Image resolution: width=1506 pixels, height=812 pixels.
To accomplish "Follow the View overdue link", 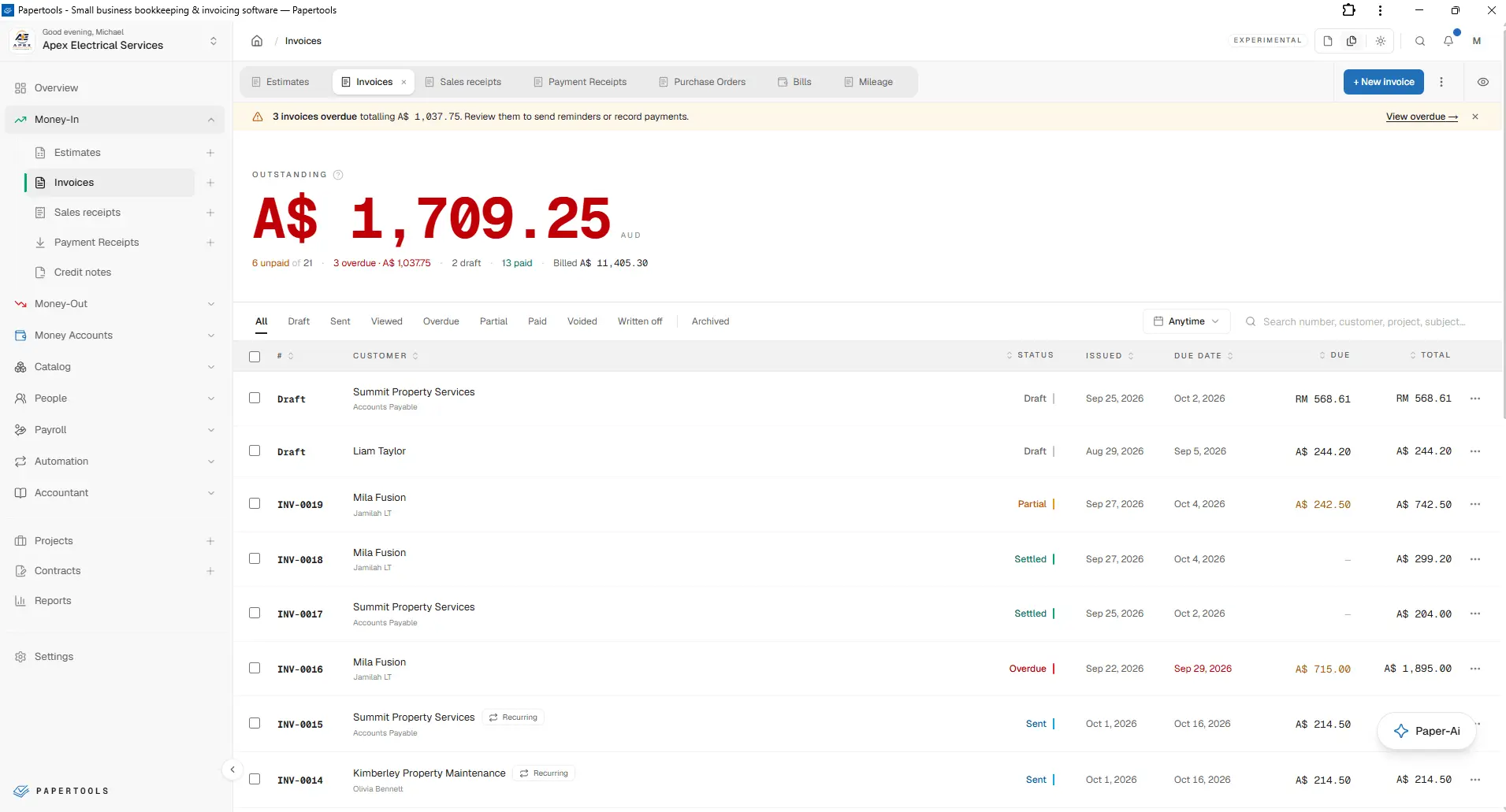I will coord(1422,117).
